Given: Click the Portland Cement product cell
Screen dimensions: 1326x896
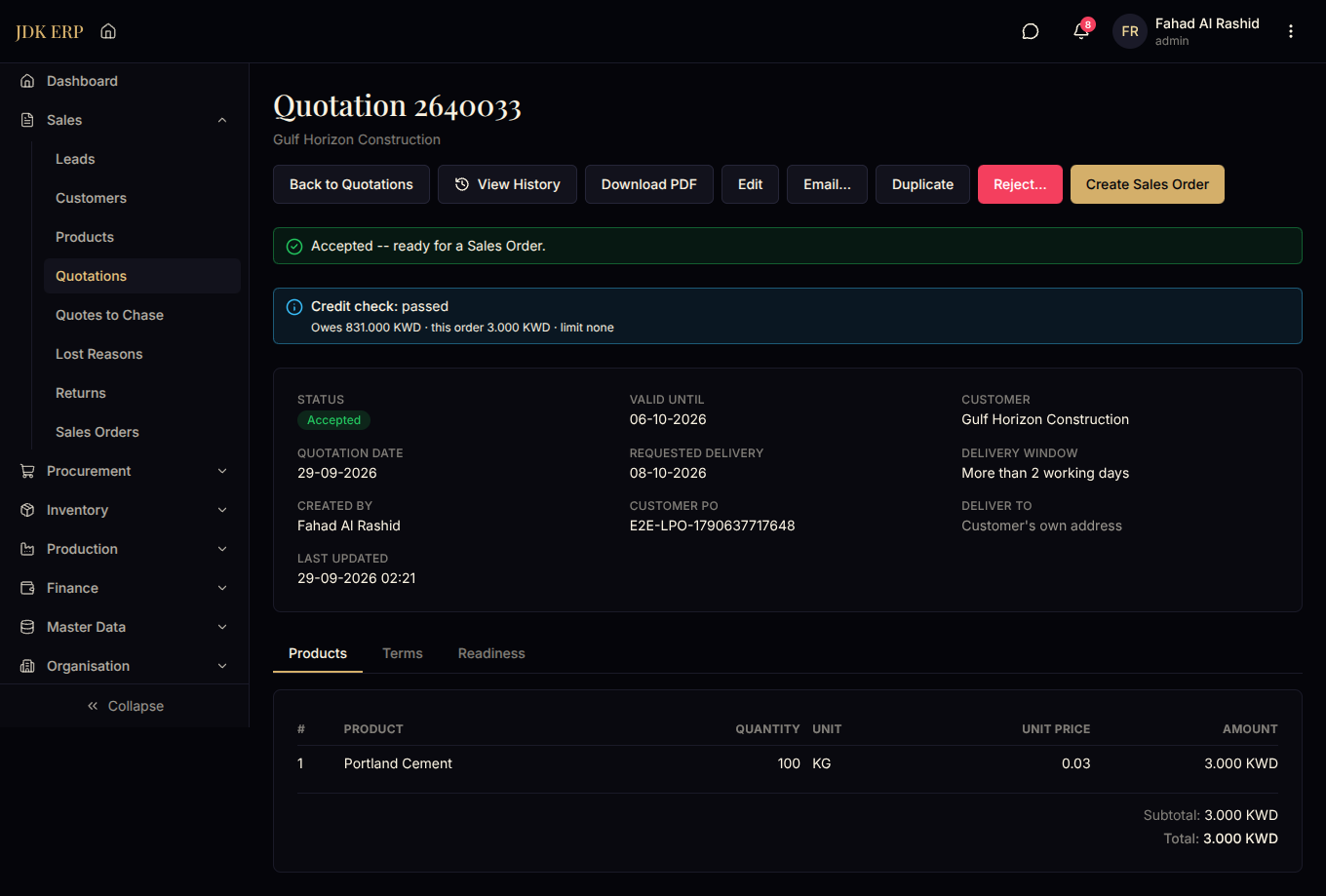Looking at the screenshot, I should (x=398, y=763).
